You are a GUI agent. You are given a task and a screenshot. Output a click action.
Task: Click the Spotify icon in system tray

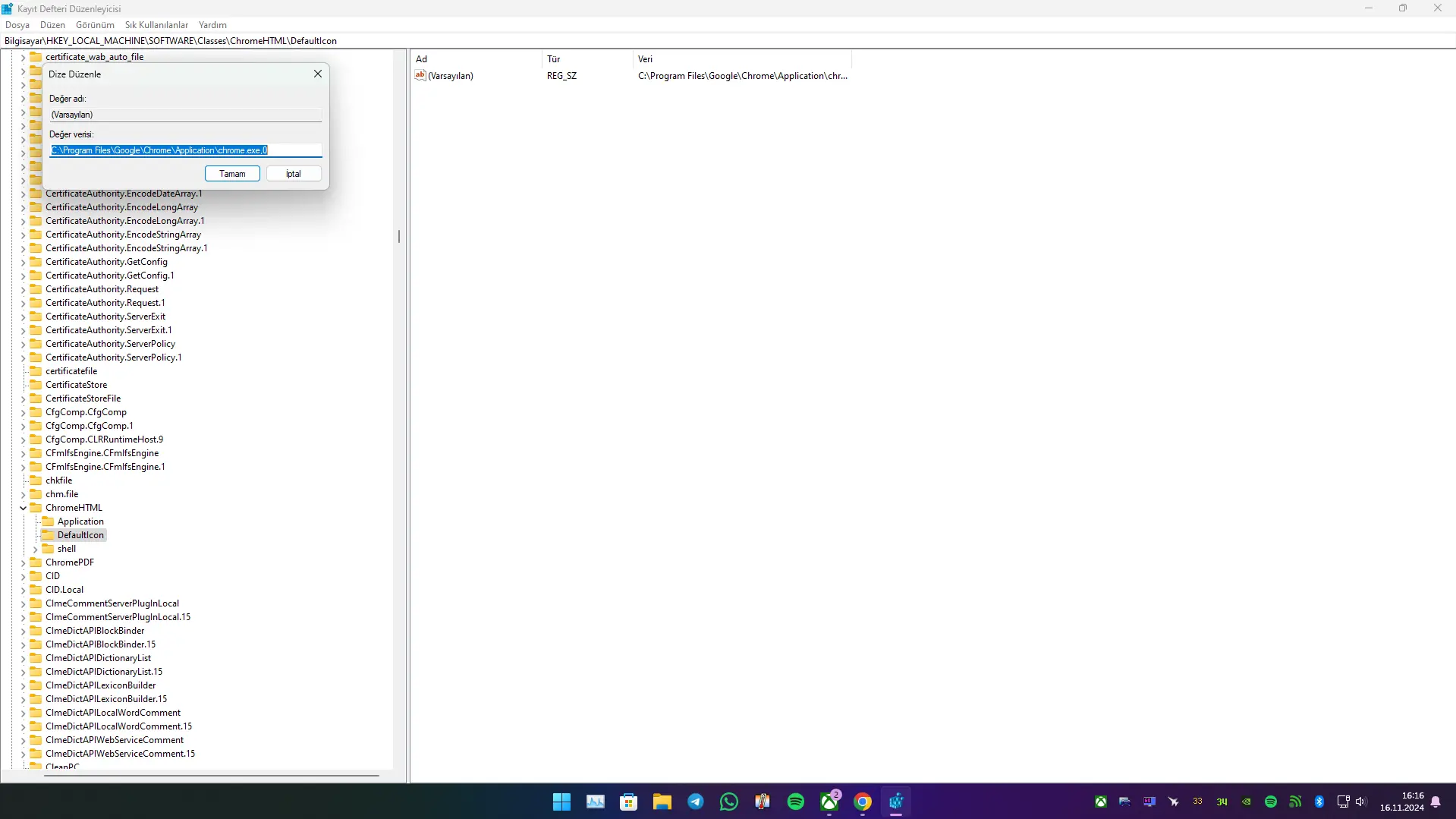1271,802
